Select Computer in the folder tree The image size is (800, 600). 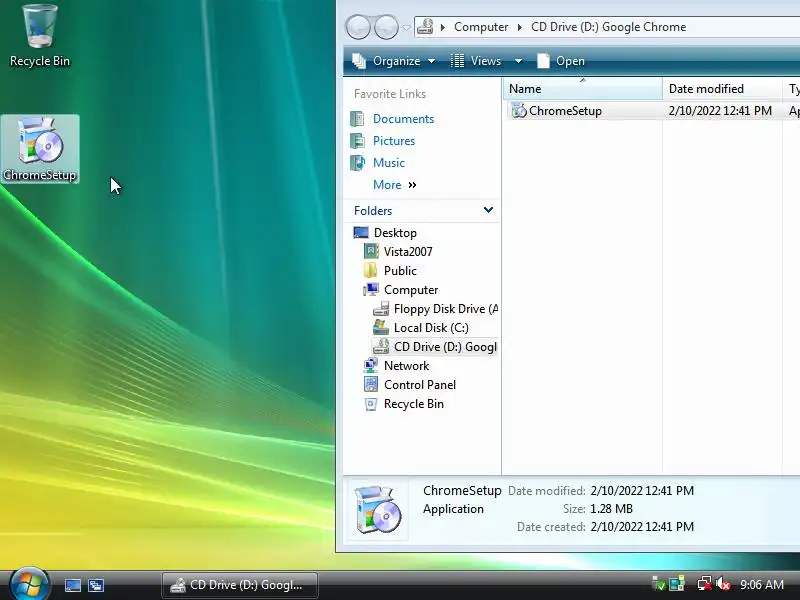coord(411,290)
